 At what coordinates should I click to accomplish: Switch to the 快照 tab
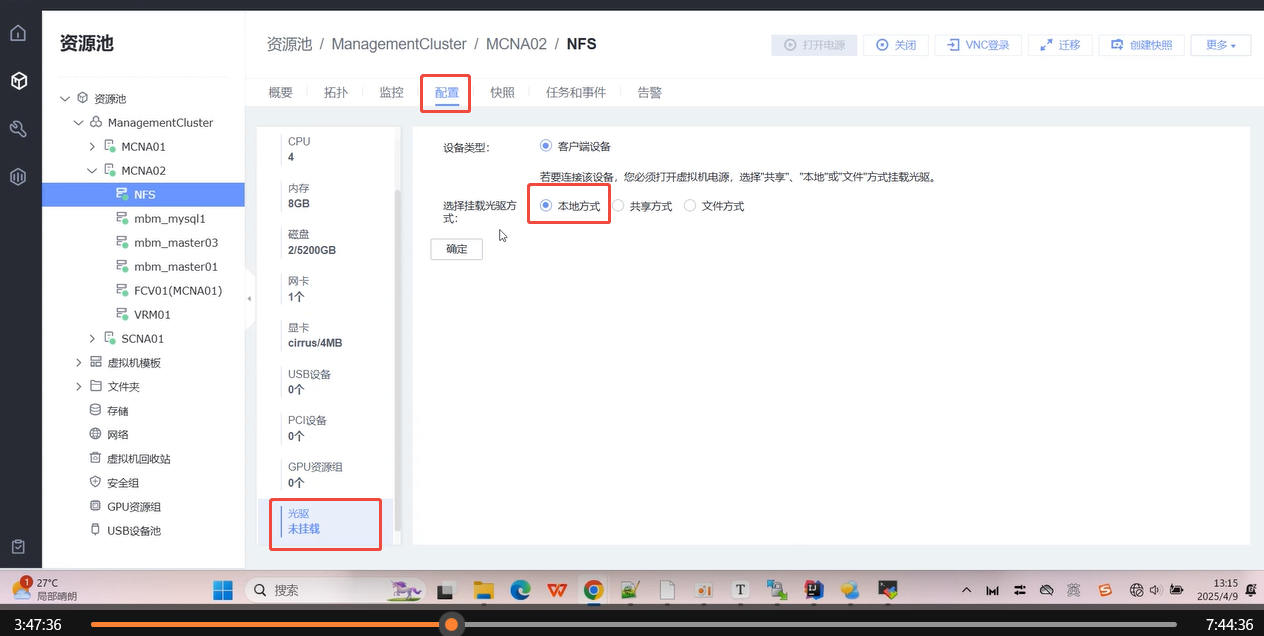[x=502, y=91]
